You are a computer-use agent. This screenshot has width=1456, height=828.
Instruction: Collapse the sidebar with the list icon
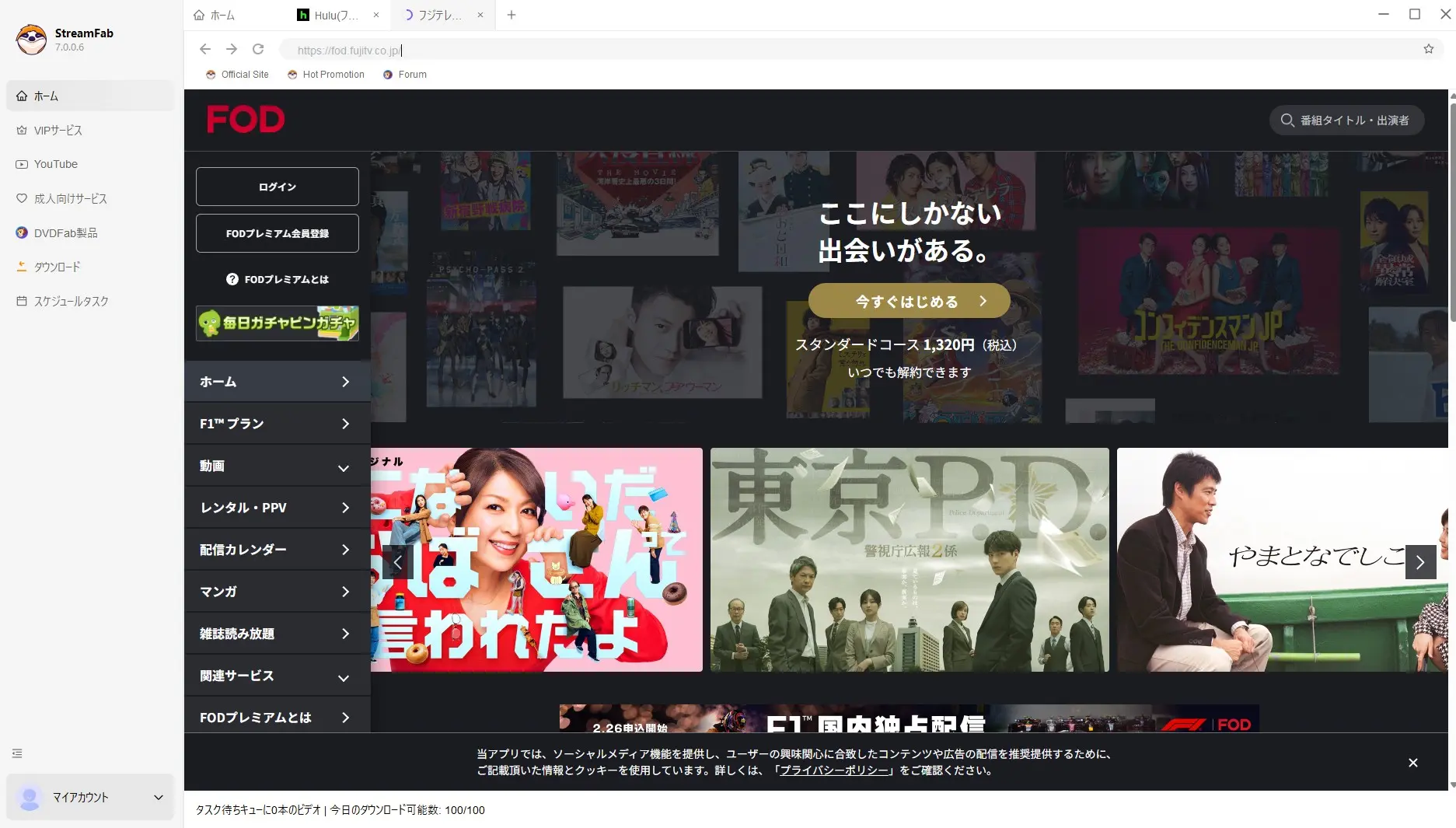[17, 753]
